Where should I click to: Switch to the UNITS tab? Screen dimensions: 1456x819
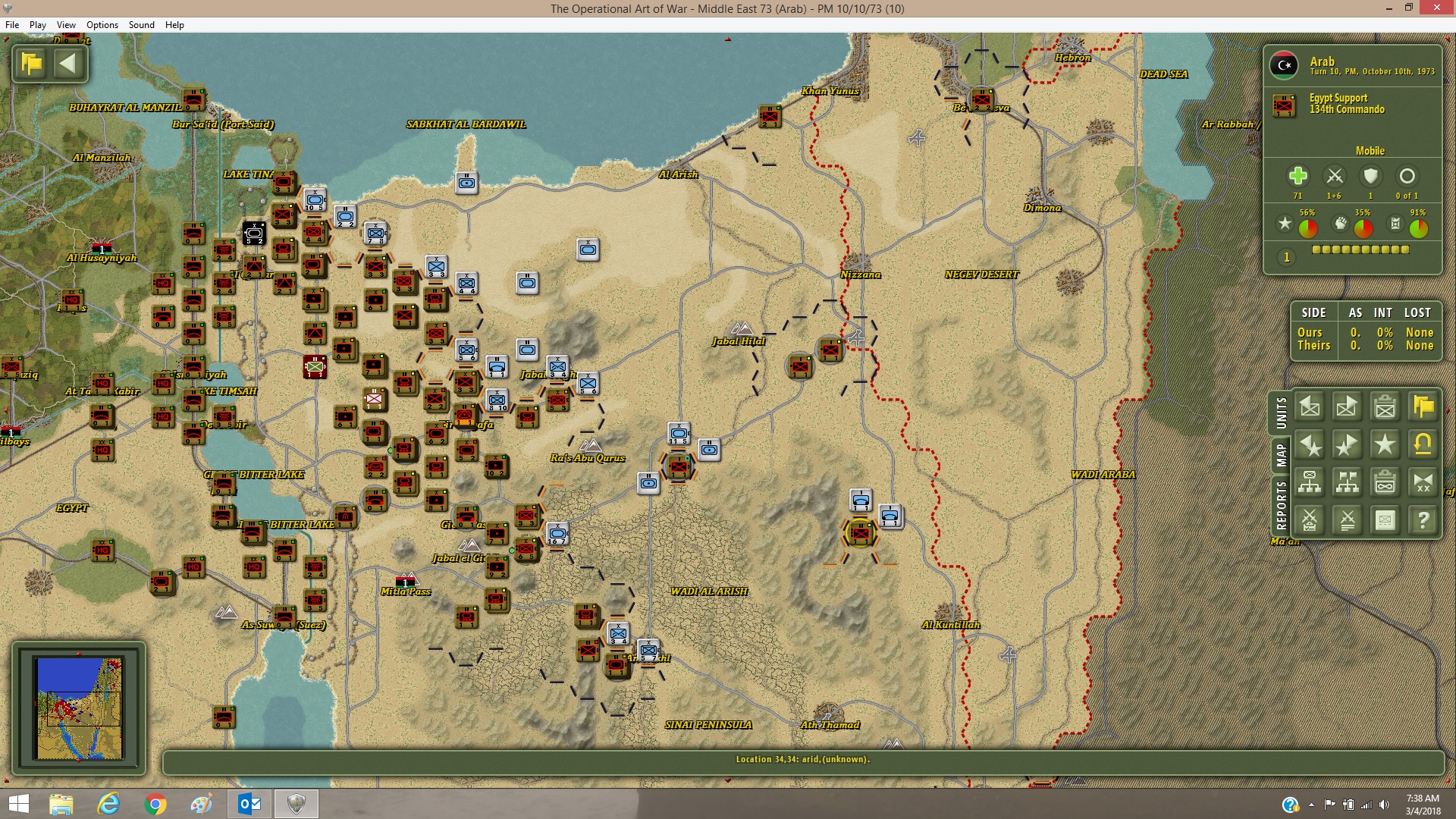(1281, 413)
